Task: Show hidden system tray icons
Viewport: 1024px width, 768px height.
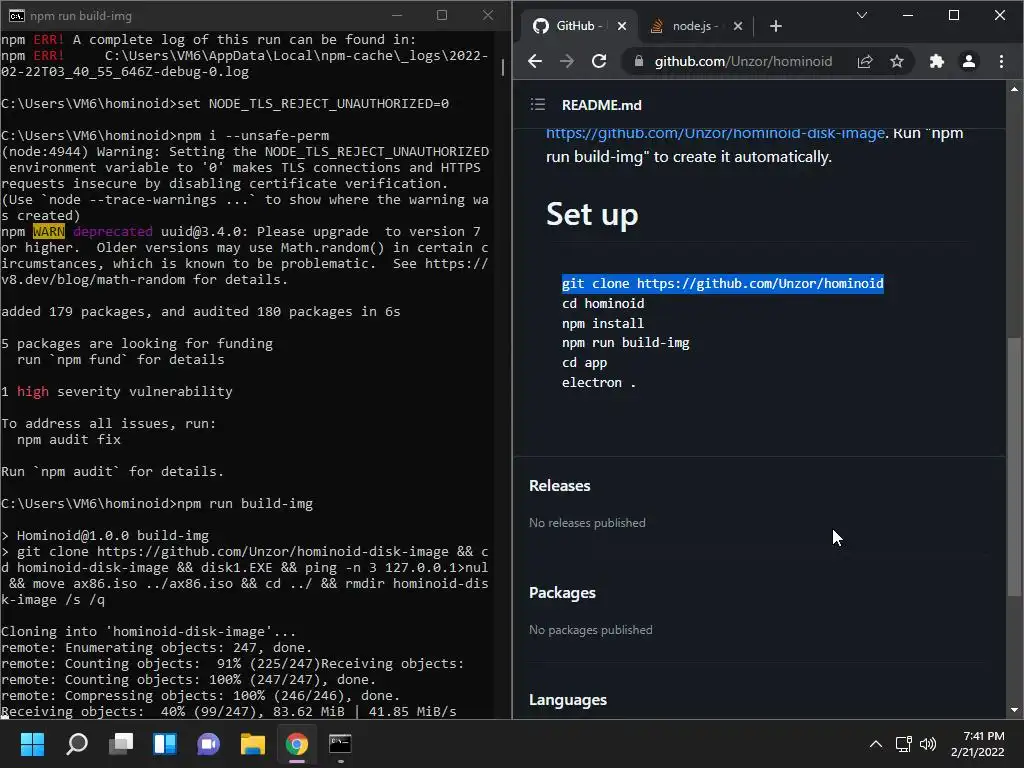Action: pos(876,744)
